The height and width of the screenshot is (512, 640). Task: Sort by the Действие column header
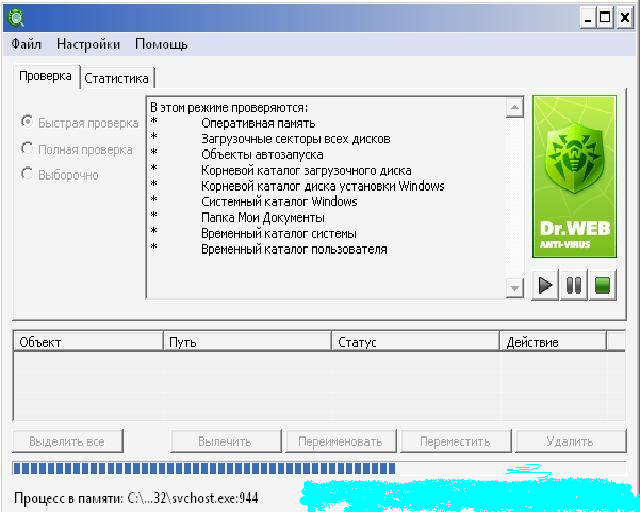(553, 342)
